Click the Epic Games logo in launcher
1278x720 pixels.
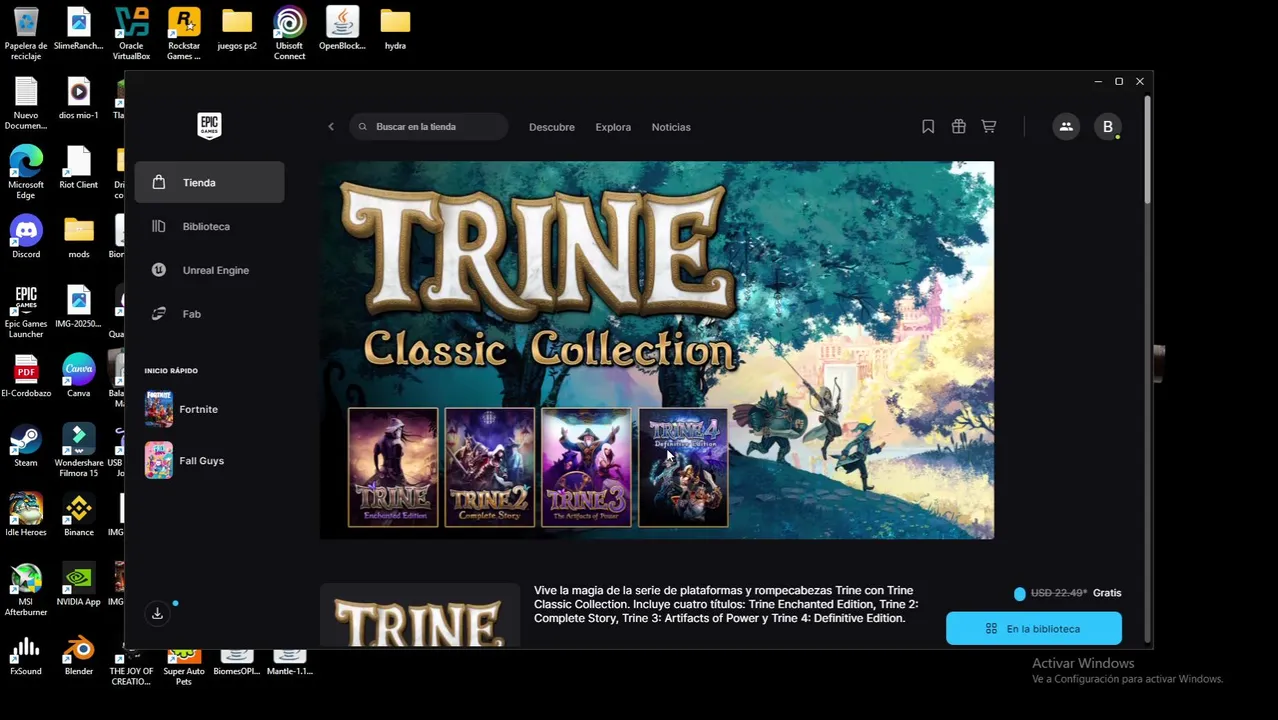(x=209, y=126)
